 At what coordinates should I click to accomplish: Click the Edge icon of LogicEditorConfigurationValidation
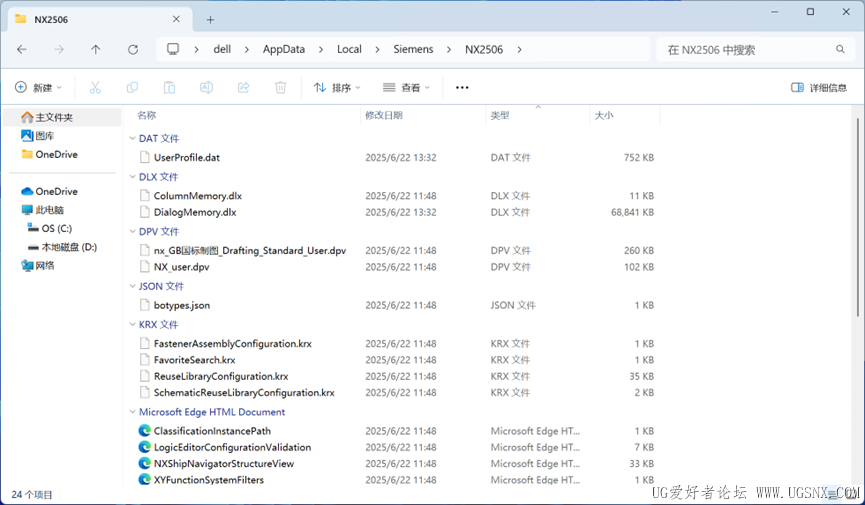pyautogui.click(x=145, y=447)
